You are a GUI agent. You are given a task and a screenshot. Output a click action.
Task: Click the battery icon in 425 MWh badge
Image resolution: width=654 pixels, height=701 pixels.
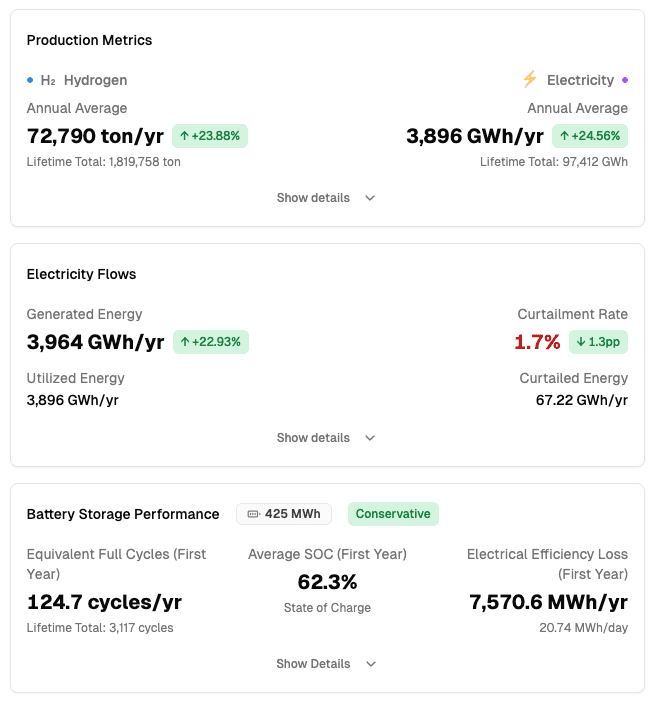pos(253,514)
